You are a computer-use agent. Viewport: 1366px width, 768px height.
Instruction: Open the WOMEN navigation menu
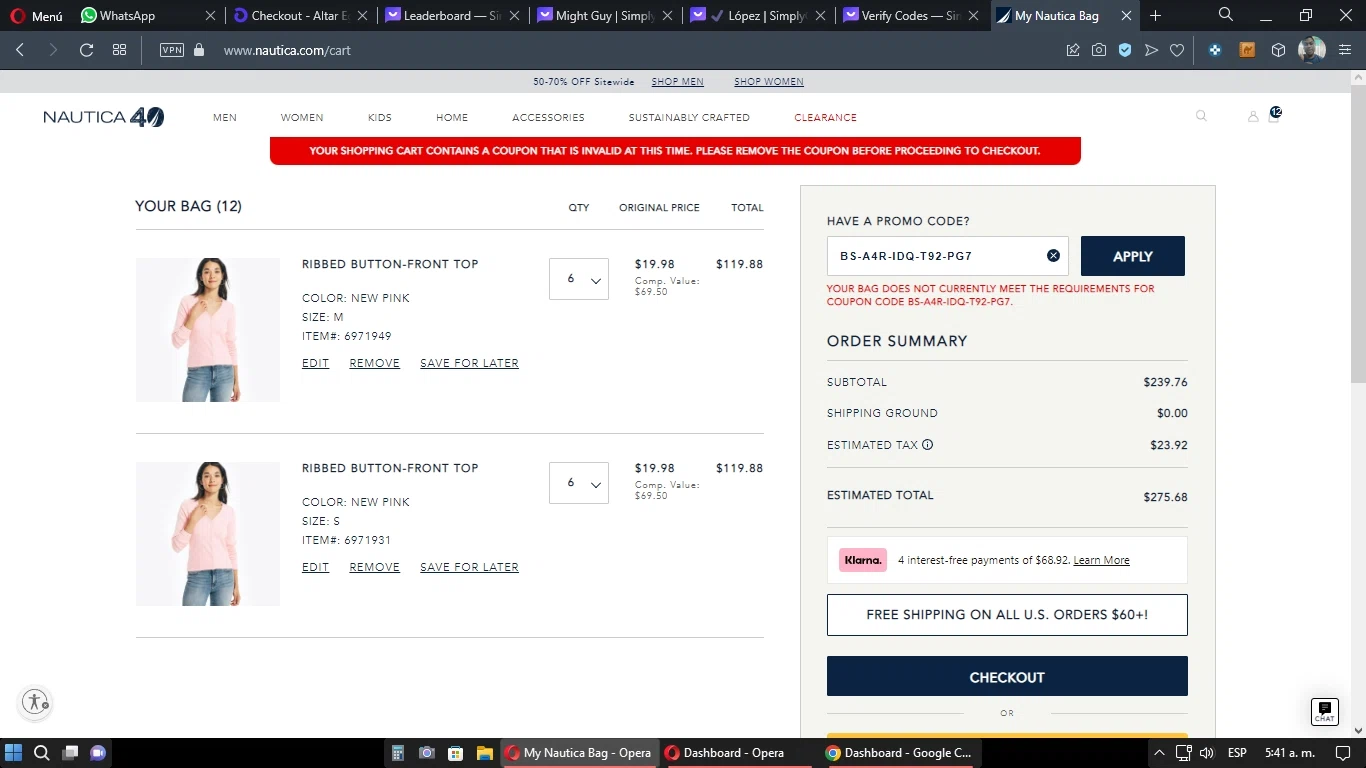point(302,117)
